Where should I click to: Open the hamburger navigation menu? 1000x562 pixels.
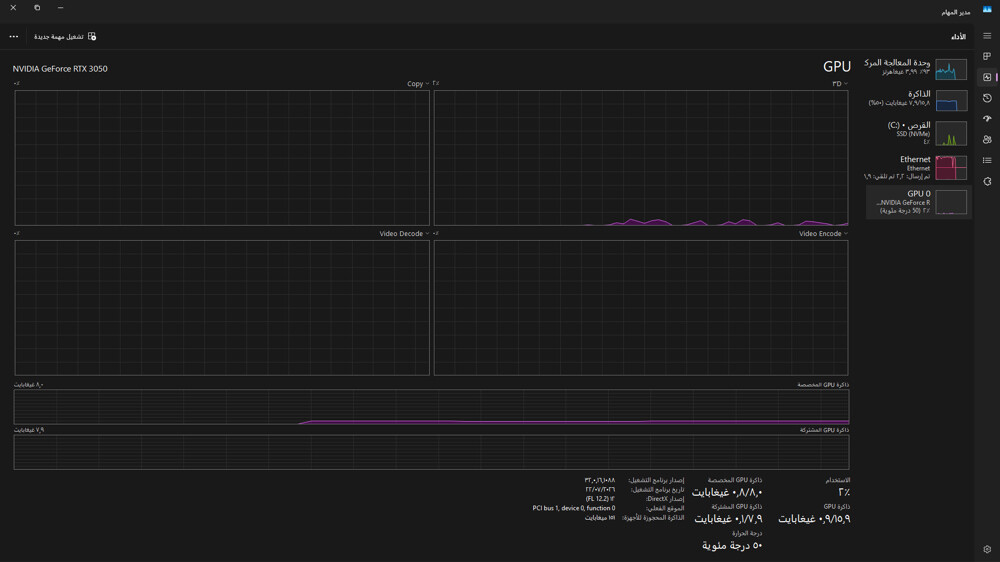coord(987,36)
